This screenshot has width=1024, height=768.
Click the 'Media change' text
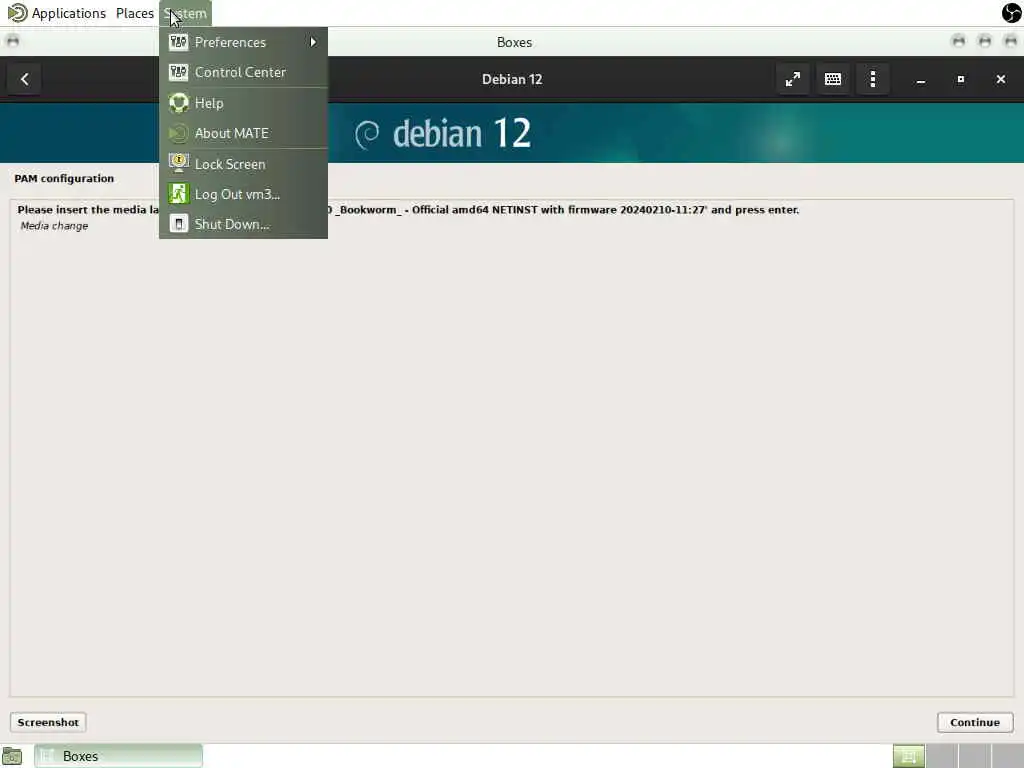pyautogui.click(x=54, y=226)
